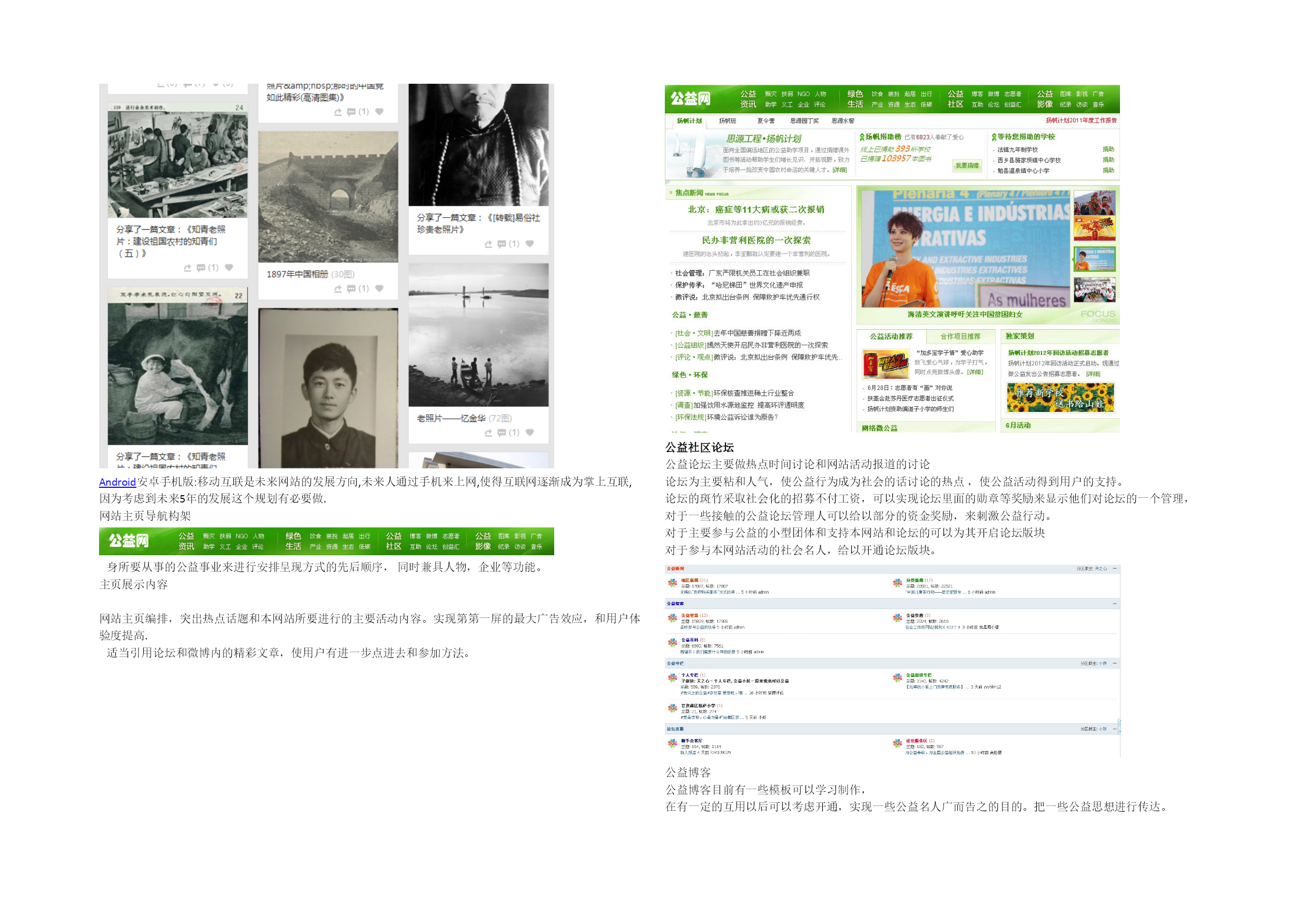Click the comment icon on 1897年中国相册 card
This screenshot has width=1307, height=924.
pos(351,289)
